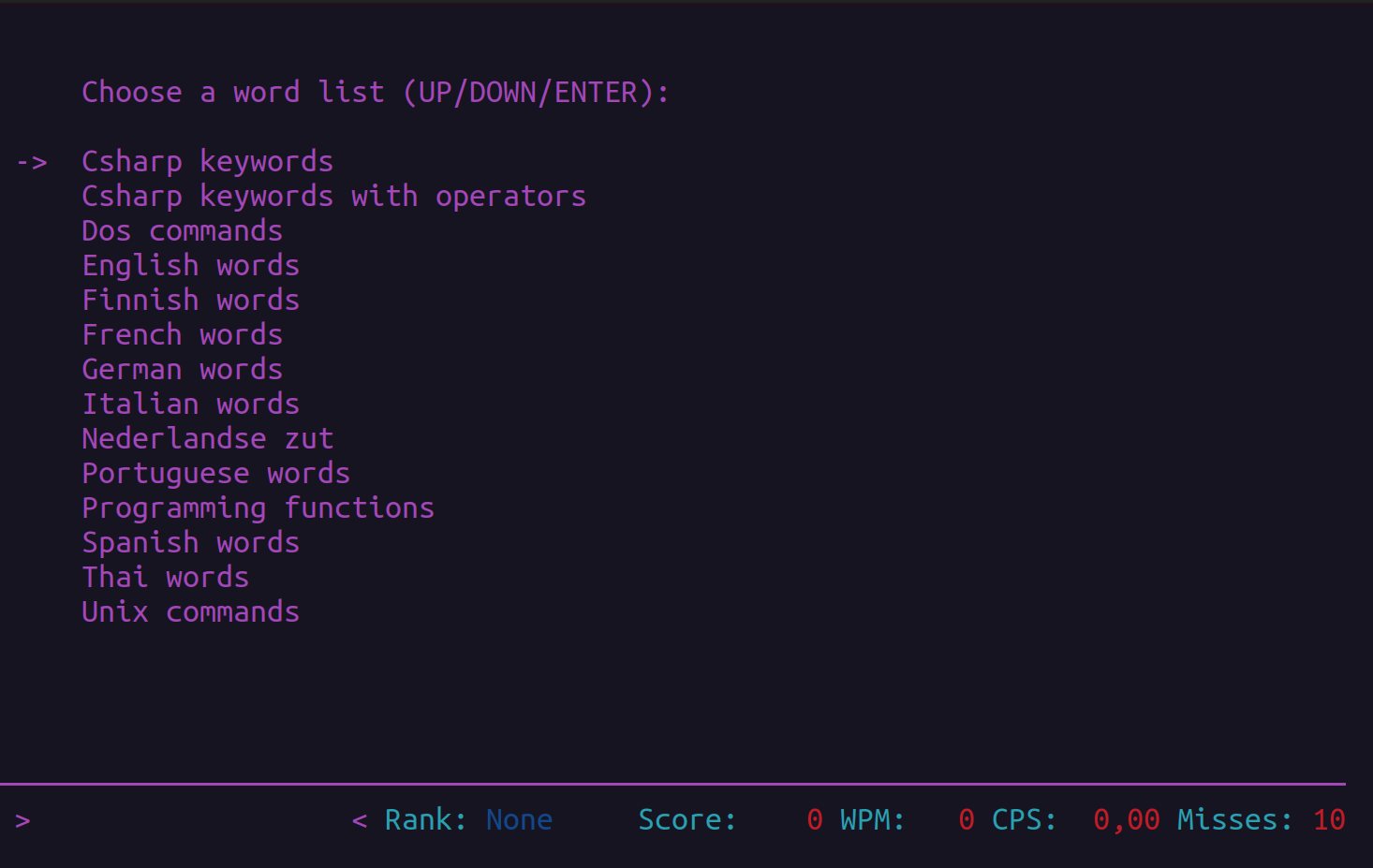Select Spanish words list
1373x868 pixels.
click(190, 543)
